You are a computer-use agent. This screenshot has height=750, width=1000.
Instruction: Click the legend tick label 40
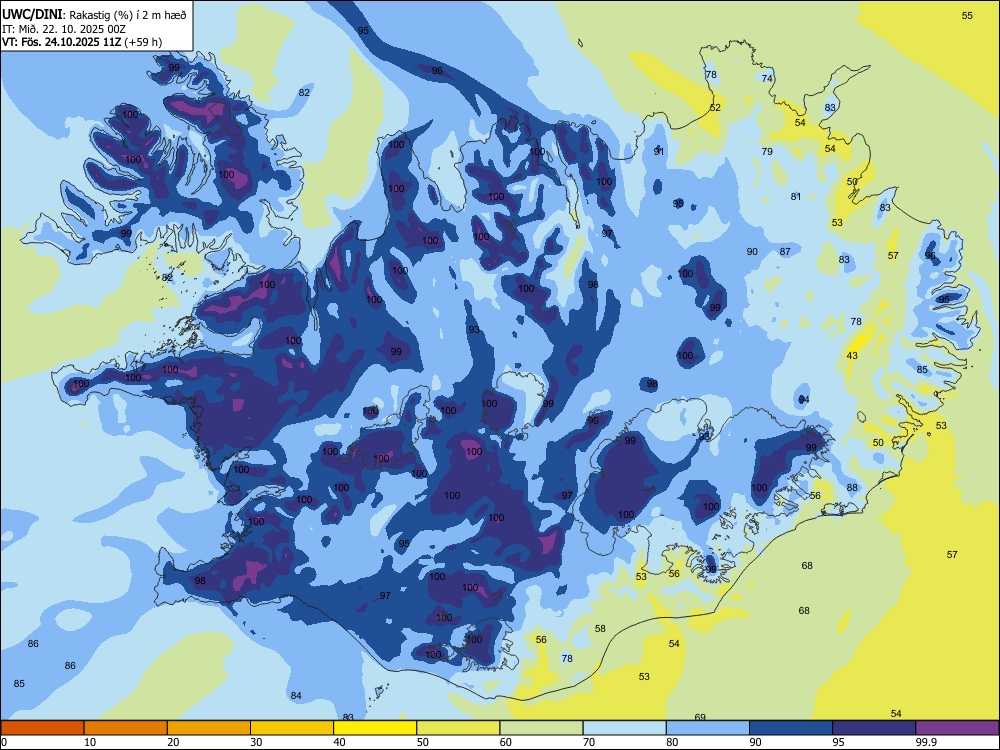coord(339,742)
